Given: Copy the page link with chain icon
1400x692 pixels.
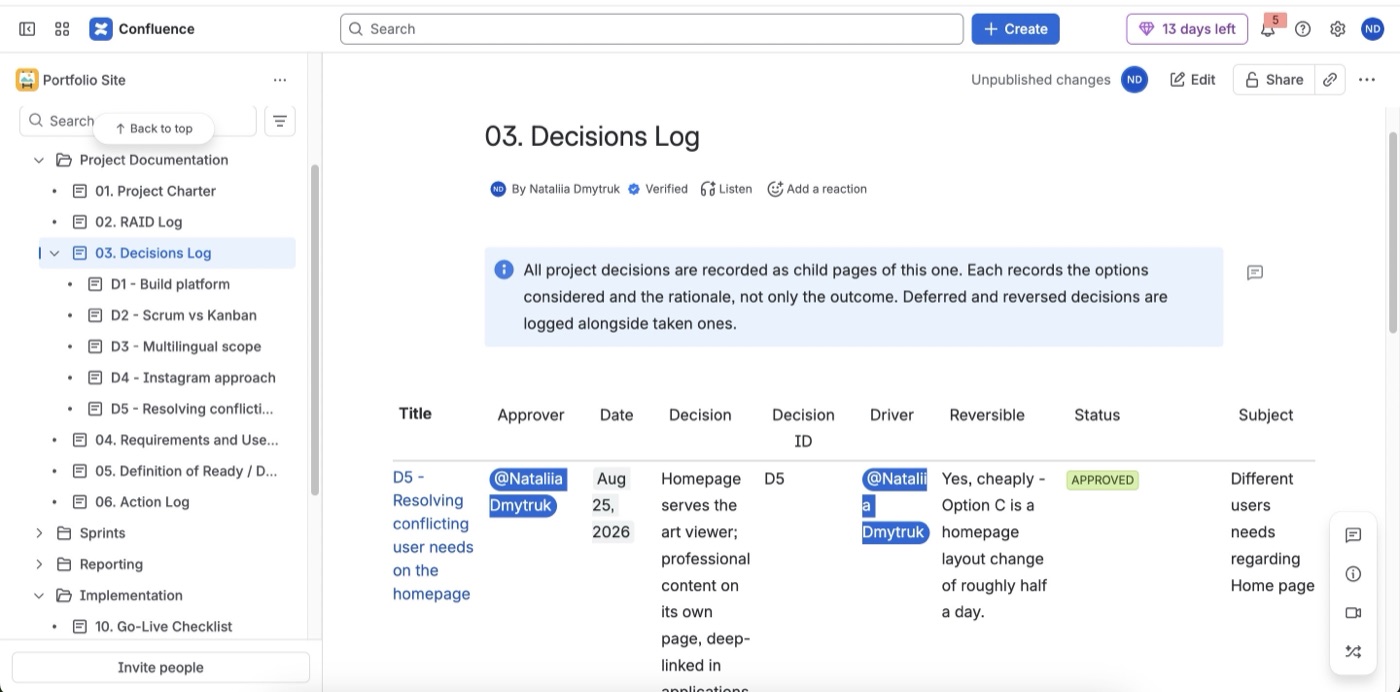Looking at the screenshot, I should pyautogui.click(x=1330, y=80).
